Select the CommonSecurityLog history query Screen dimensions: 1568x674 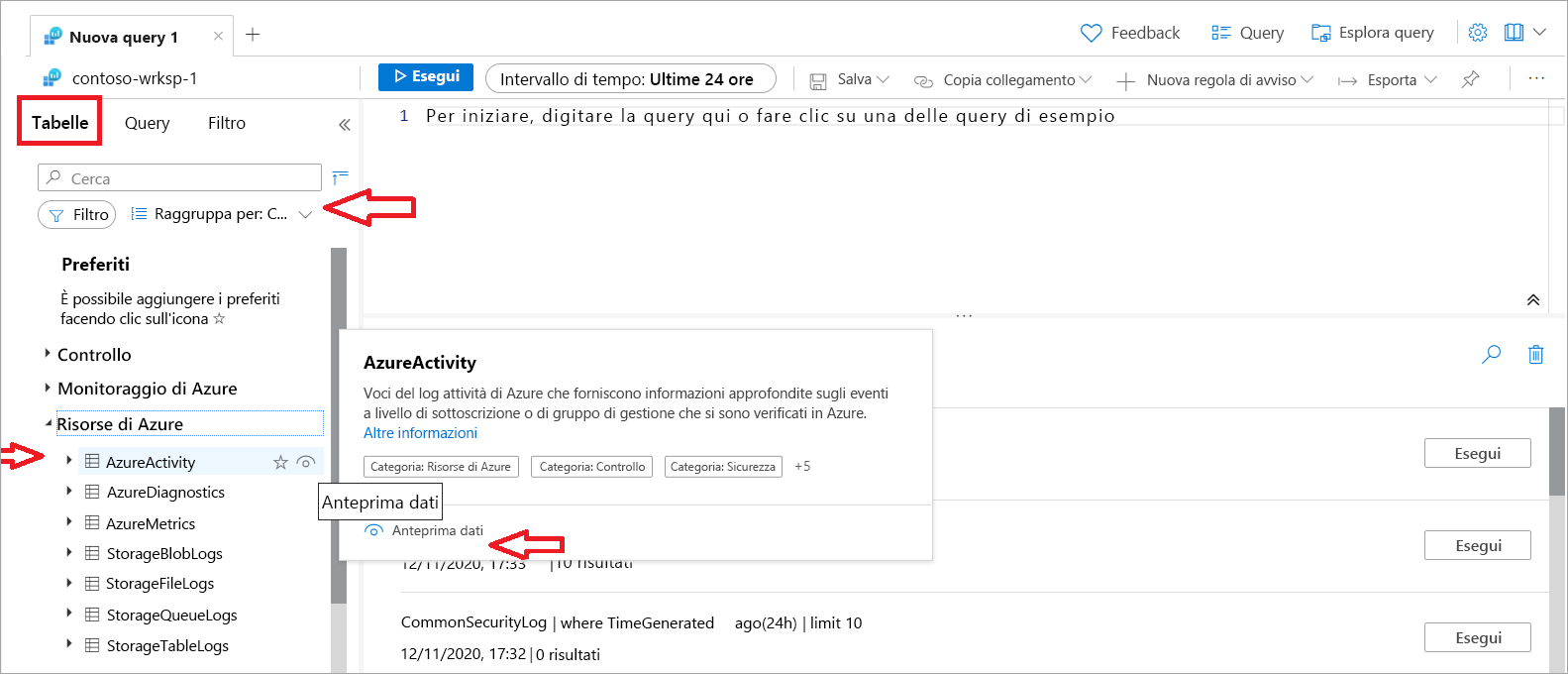[631, 622]
